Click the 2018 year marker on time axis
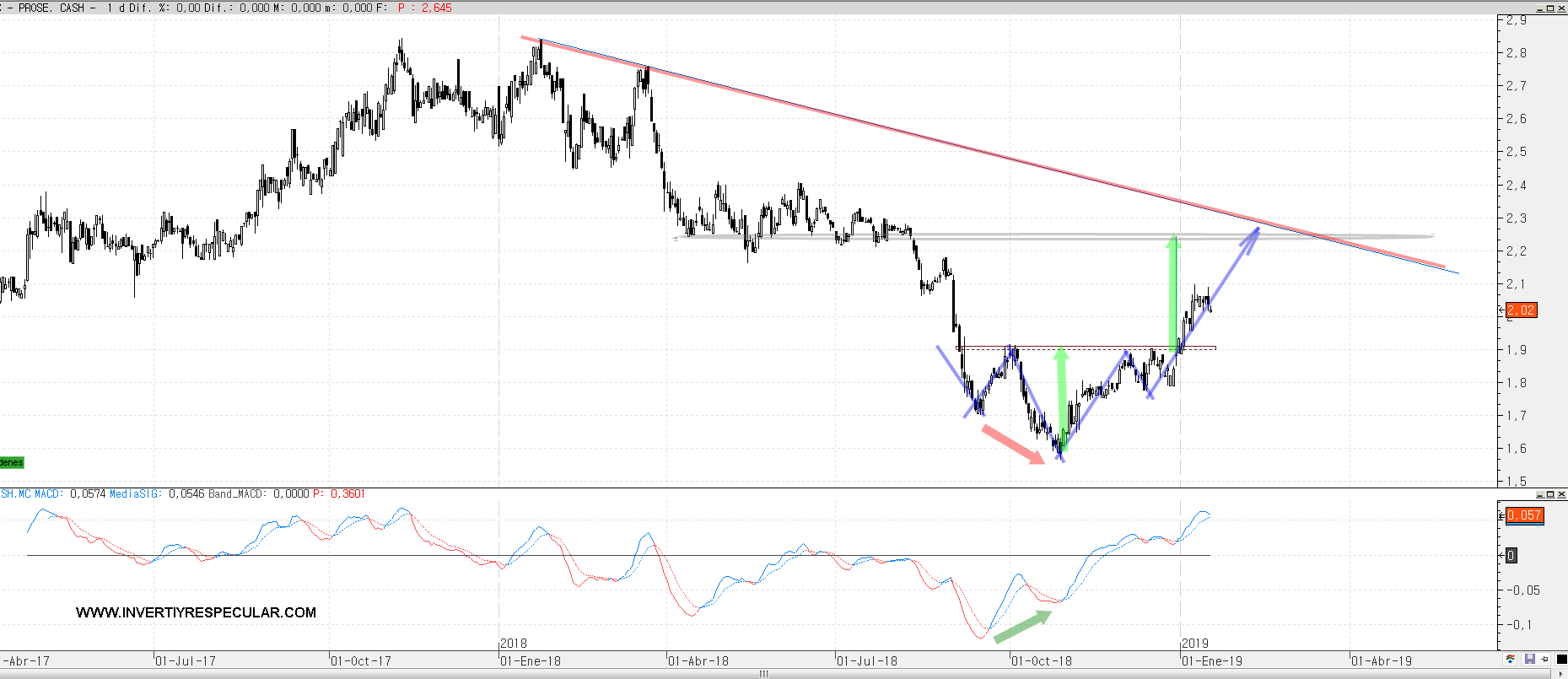1568x679 pixels. pos(514,644)
